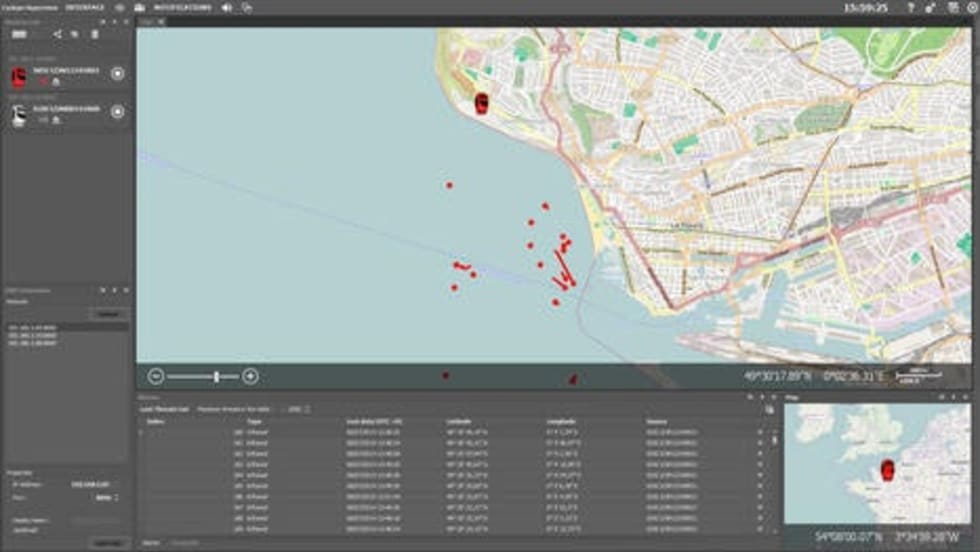The image size is (980, 552).
Task: Toggle the record button of the second device
Action: (117, 111)
